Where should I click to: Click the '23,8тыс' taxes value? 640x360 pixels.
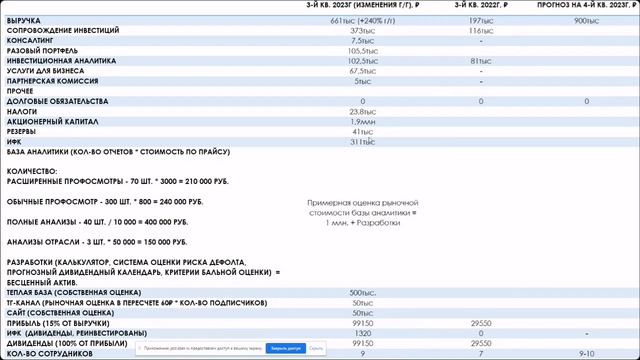coord(362,111)
